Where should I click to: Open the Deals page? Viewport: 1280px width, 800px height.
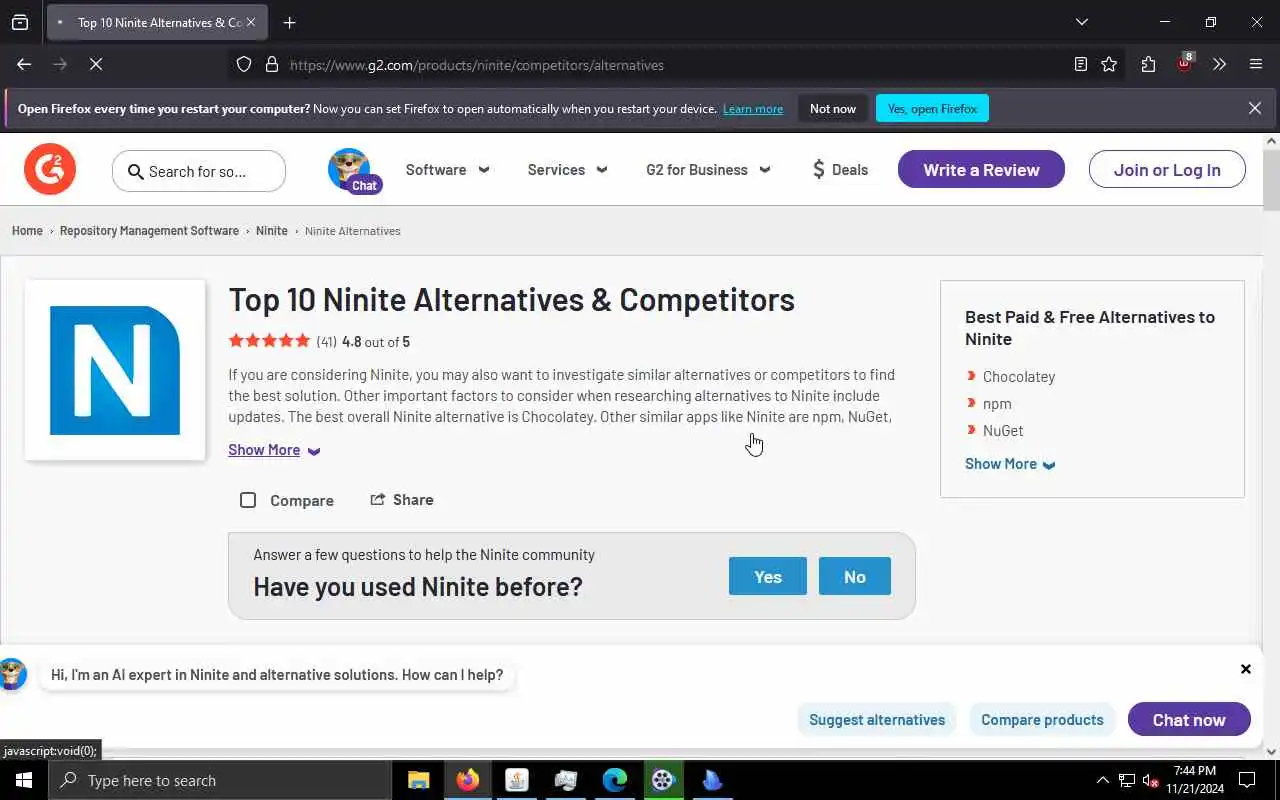[840, 170]
